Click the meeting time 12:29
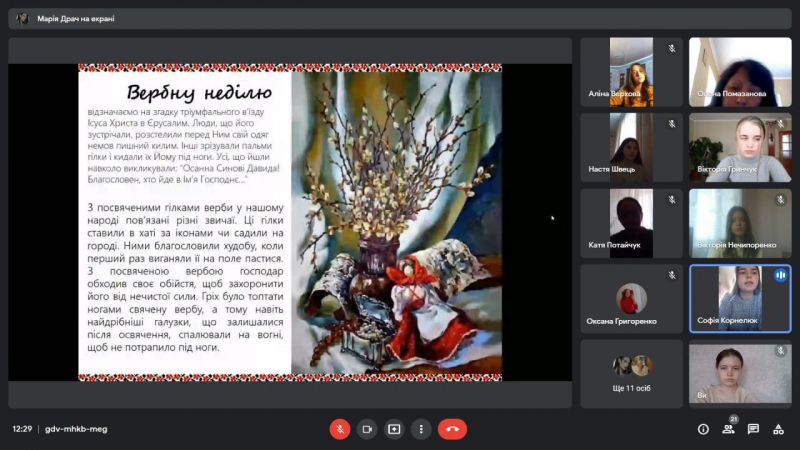This screenshot has height=450, width=800. [x=22, y=429]
